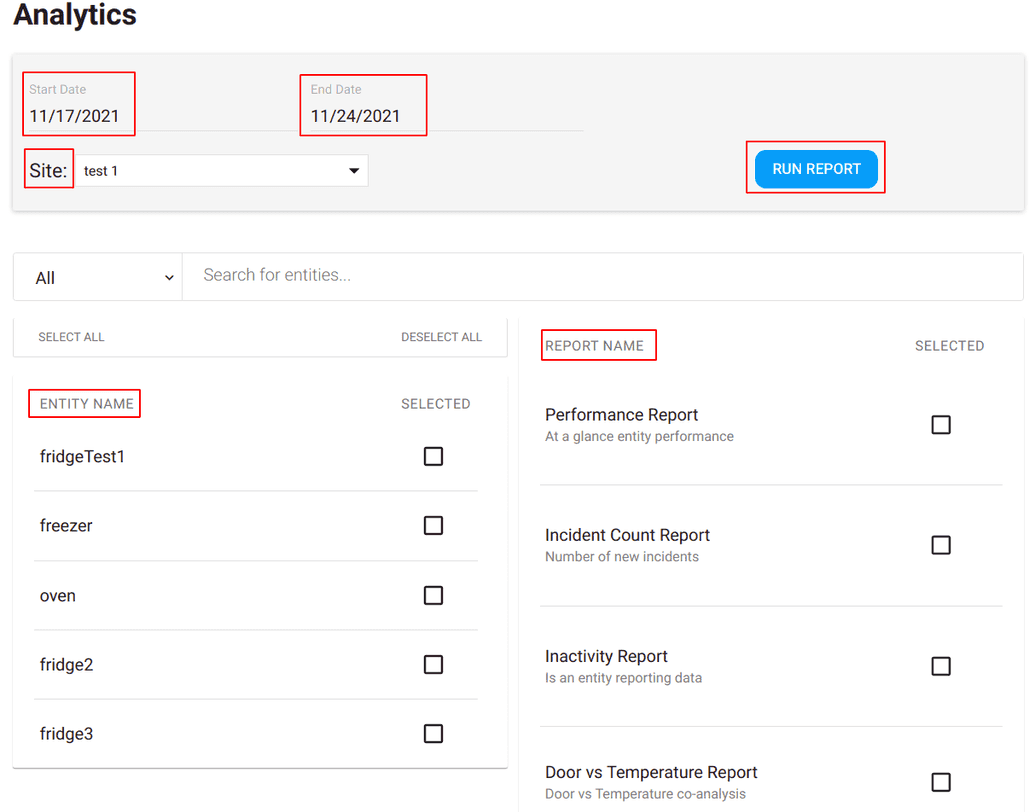Image resolution: width=1035 pixels, height=812 pixels.
Task: Select the fridgeTest1 entity checkbox
Action: [433, 456]
